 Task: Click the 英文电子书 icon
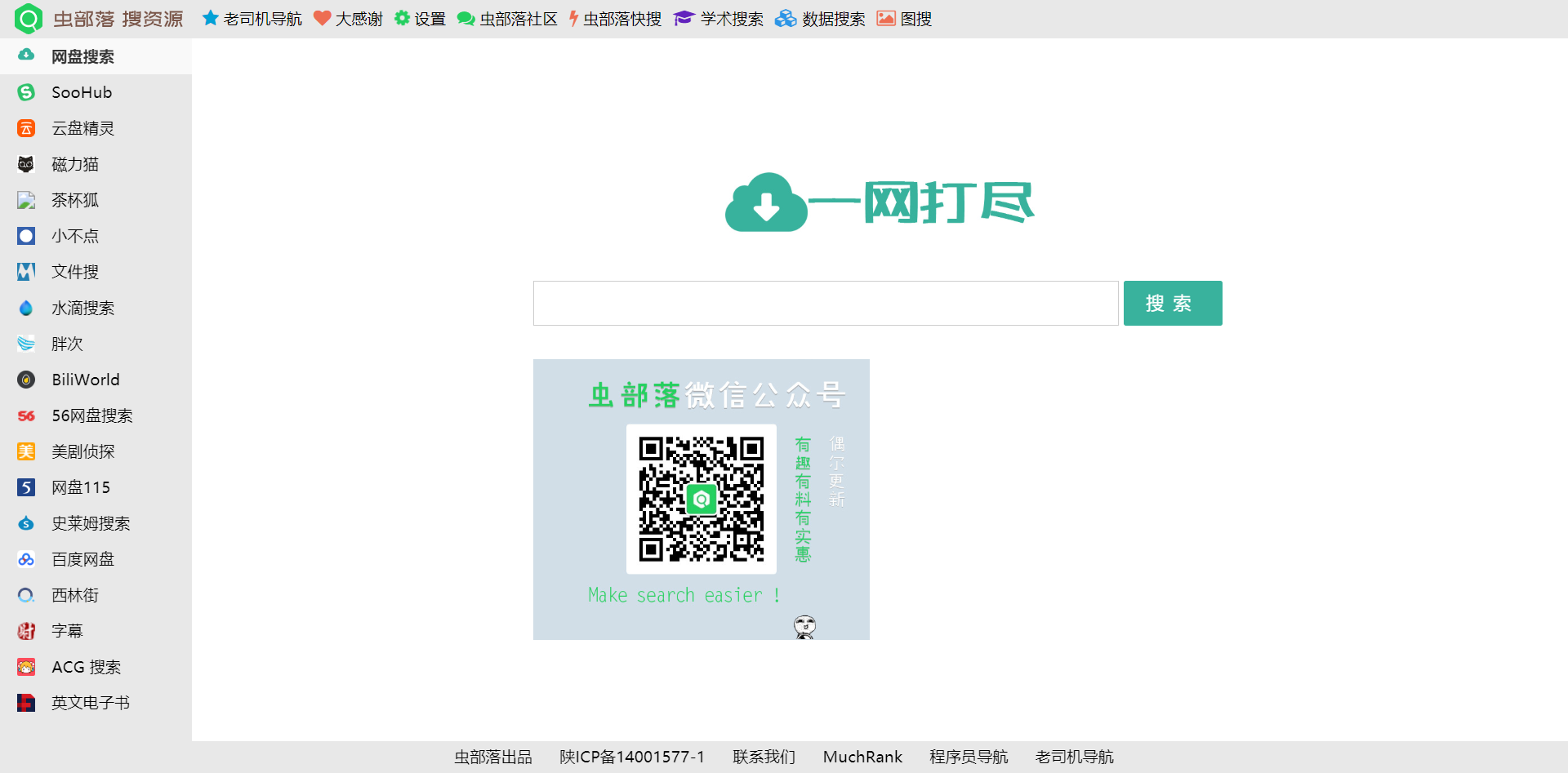26,703
